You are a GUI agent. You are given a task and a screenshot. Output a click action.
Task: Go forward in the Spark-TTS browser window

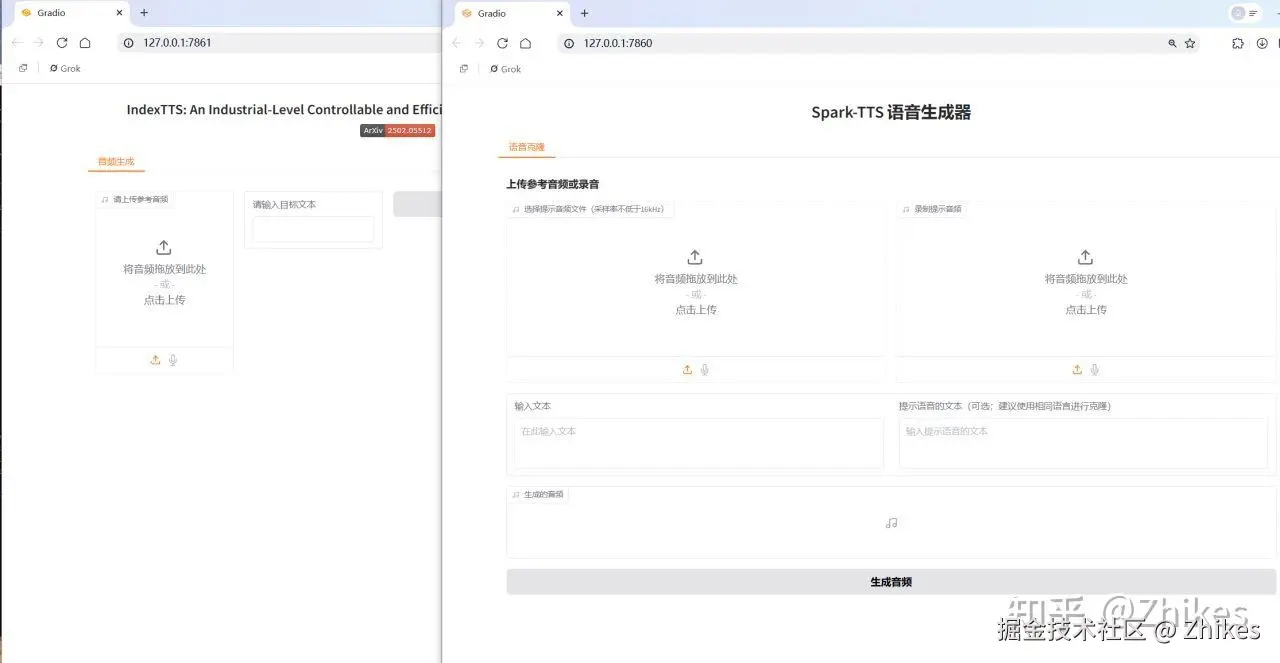[x=479, y=43]
